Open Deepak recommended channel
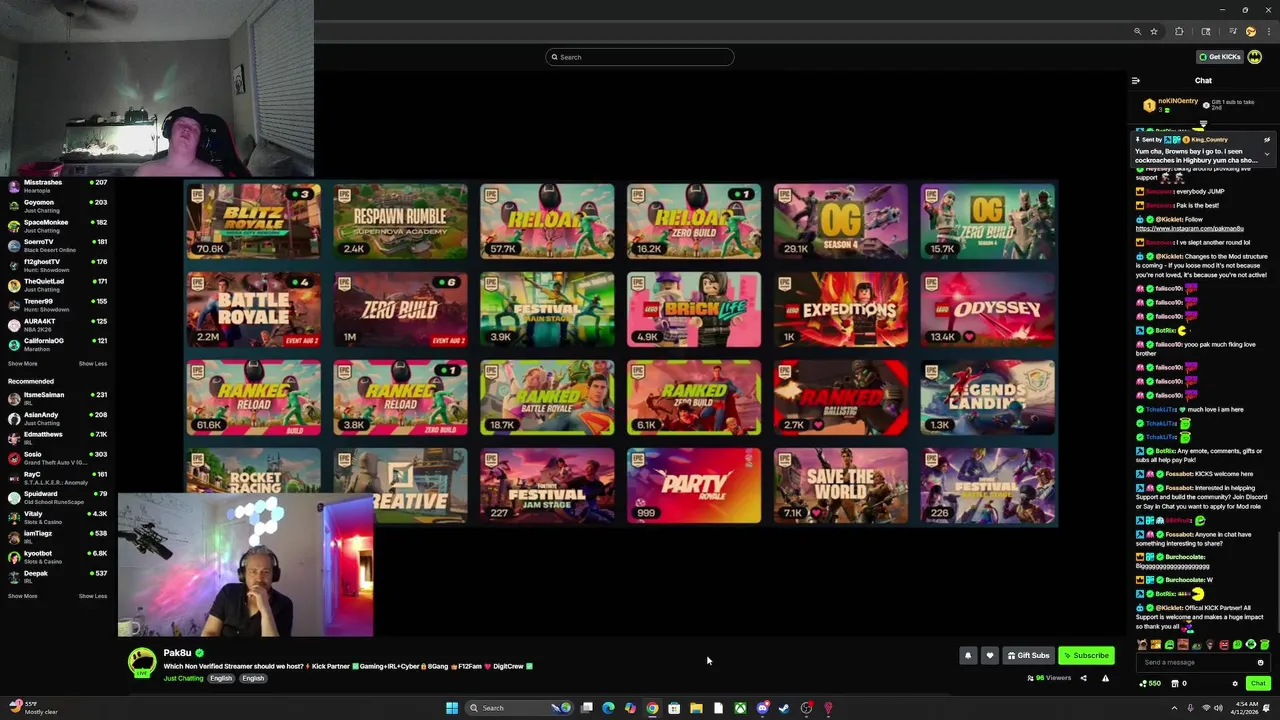The height and width of the screenshot is (720, 1280). 57,576
